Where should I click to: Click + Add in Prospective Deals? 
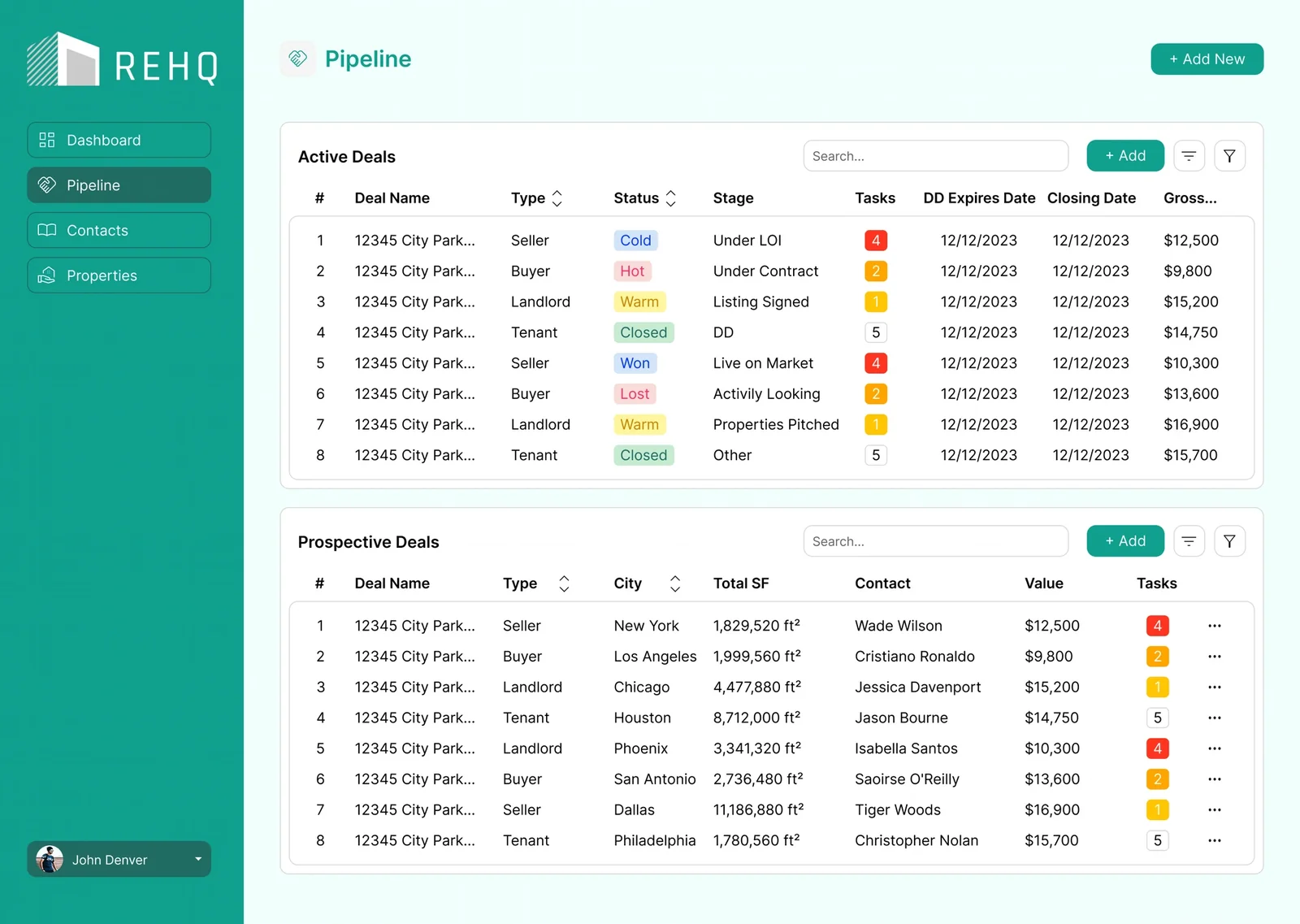coord(1125,541)
